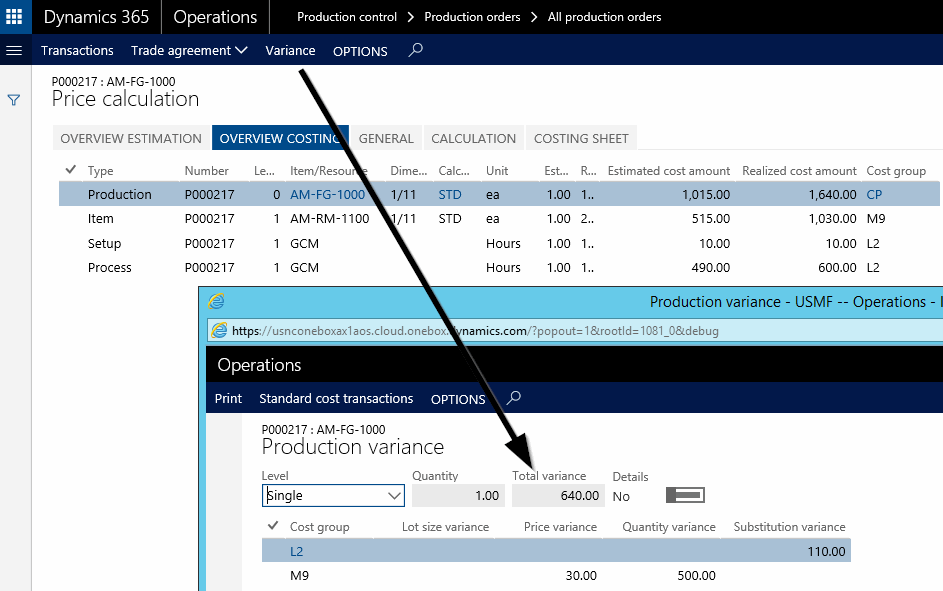Expand the hamburger navigation menu
Image resolution: width=943 pixels, height=591 pixels.
click(14, 50)
